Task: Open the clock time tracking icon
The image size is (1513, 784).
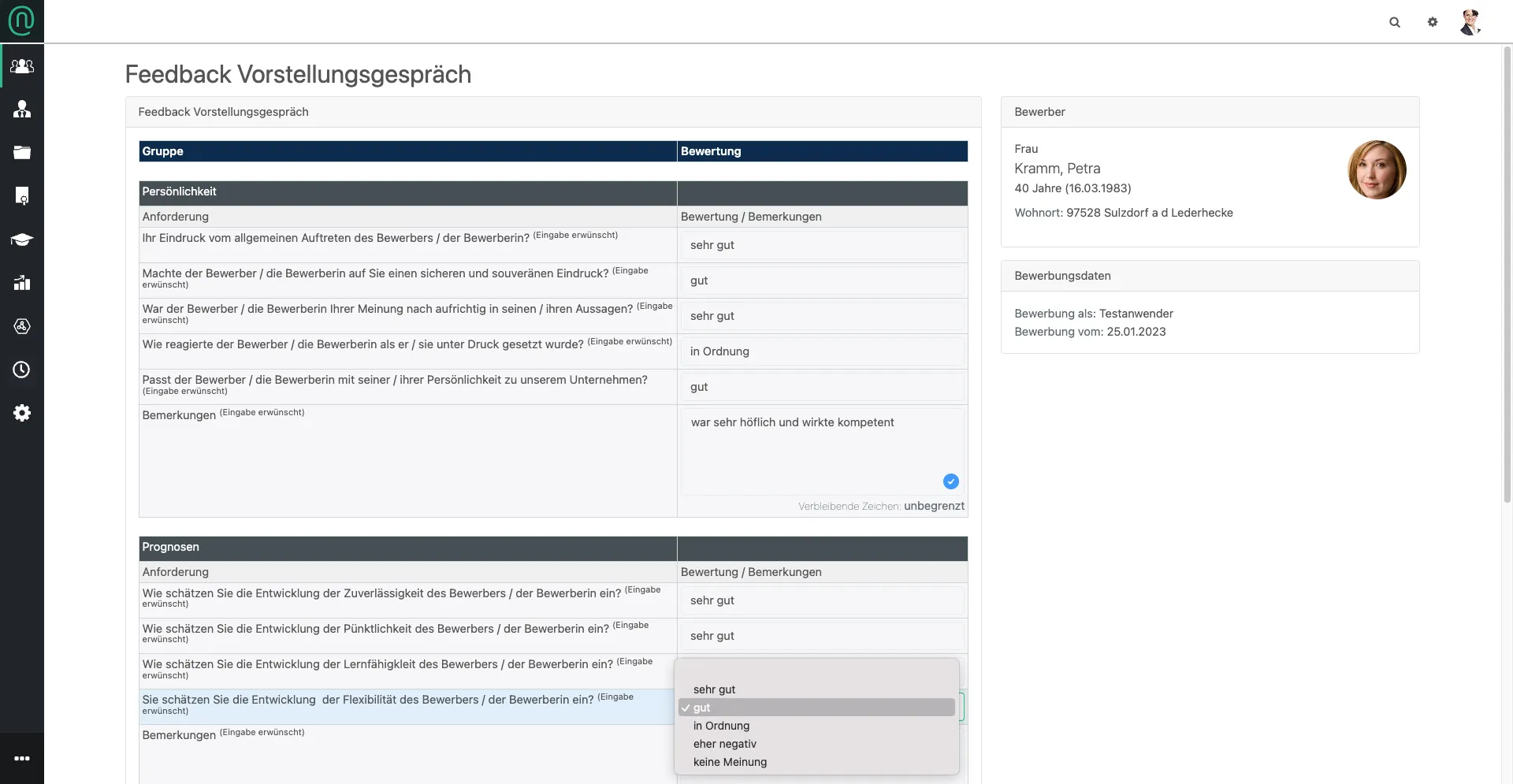Action: [22, 370]
